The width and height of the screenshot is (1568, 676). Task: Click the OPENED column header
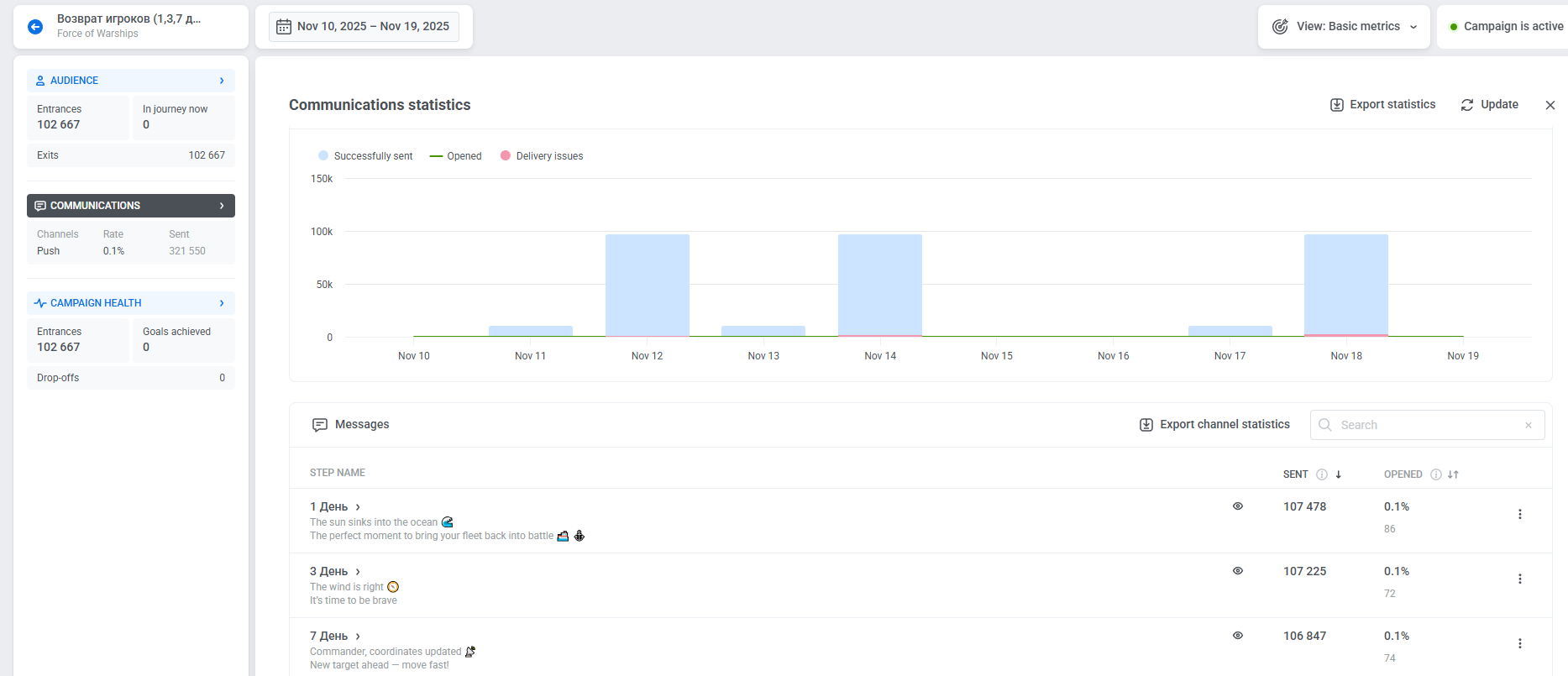tap(1403, 474)
